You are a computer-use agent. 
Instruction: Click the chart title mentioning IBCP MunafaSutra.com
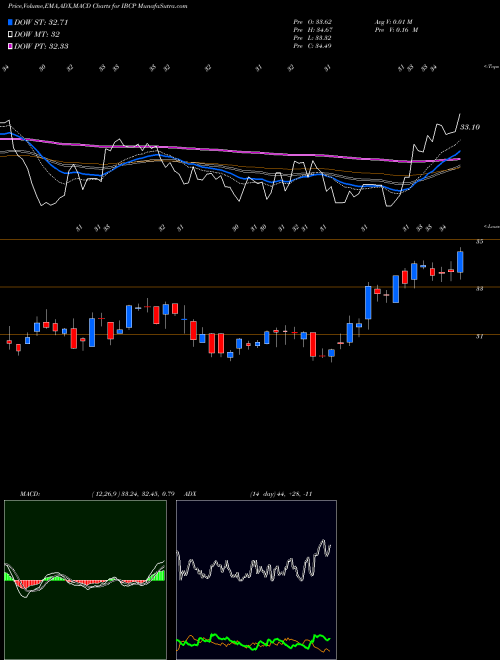(98, 6)
